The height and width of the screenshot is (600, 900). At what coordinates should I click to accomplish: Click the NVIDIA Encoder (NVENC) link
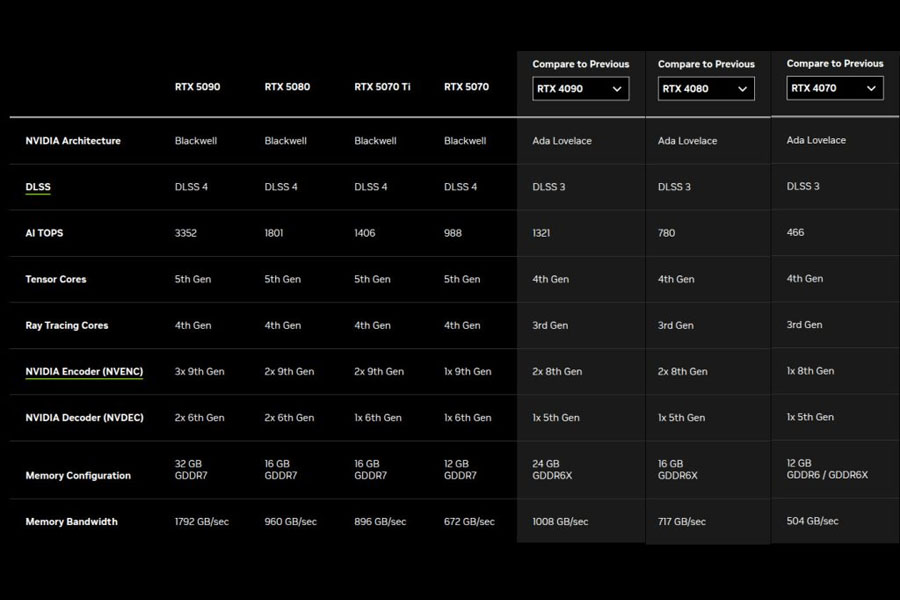point(84,371)
